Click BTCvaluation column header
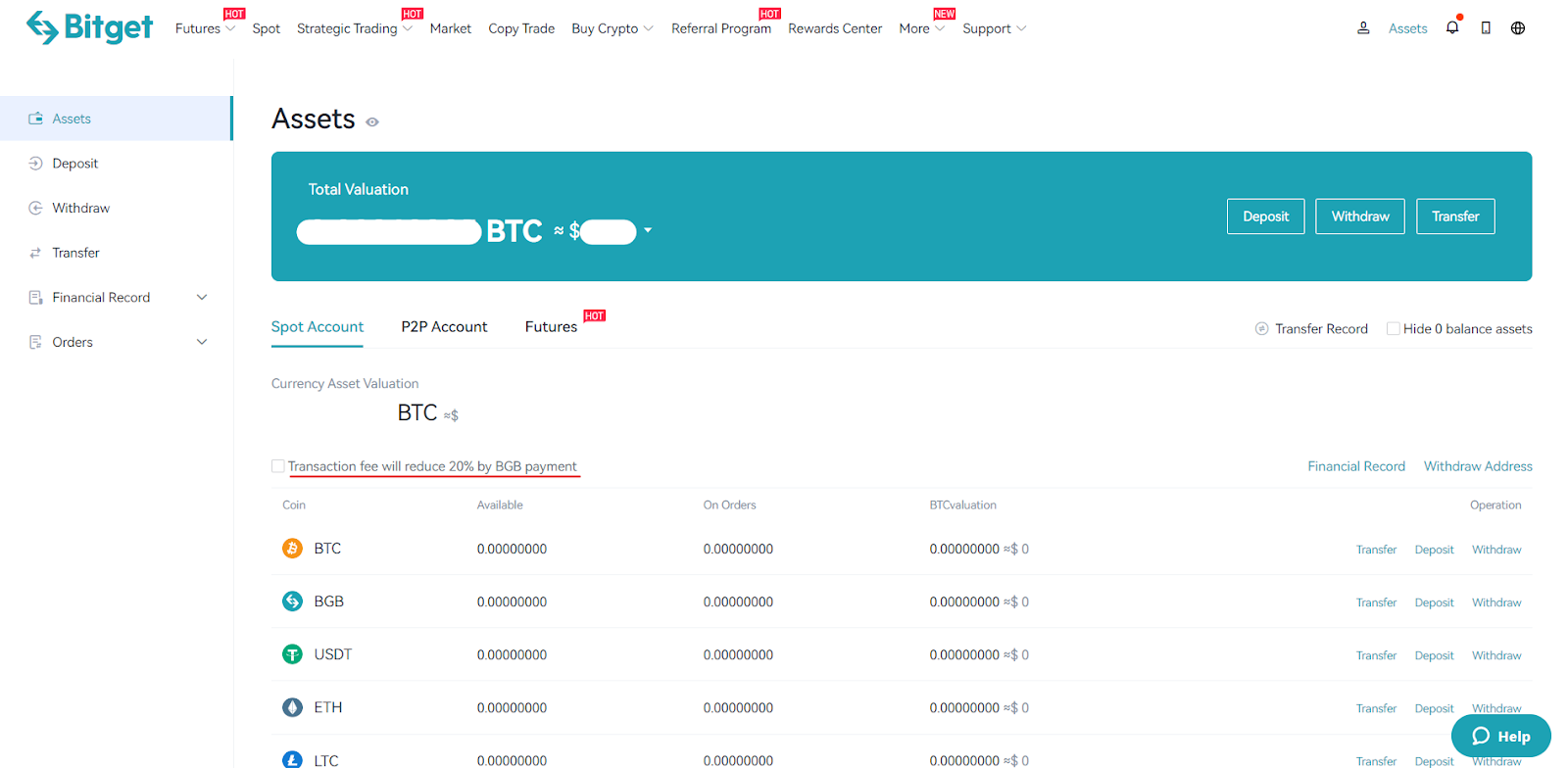Viewport: 1568px width, 768px height. tap(962, 505)
